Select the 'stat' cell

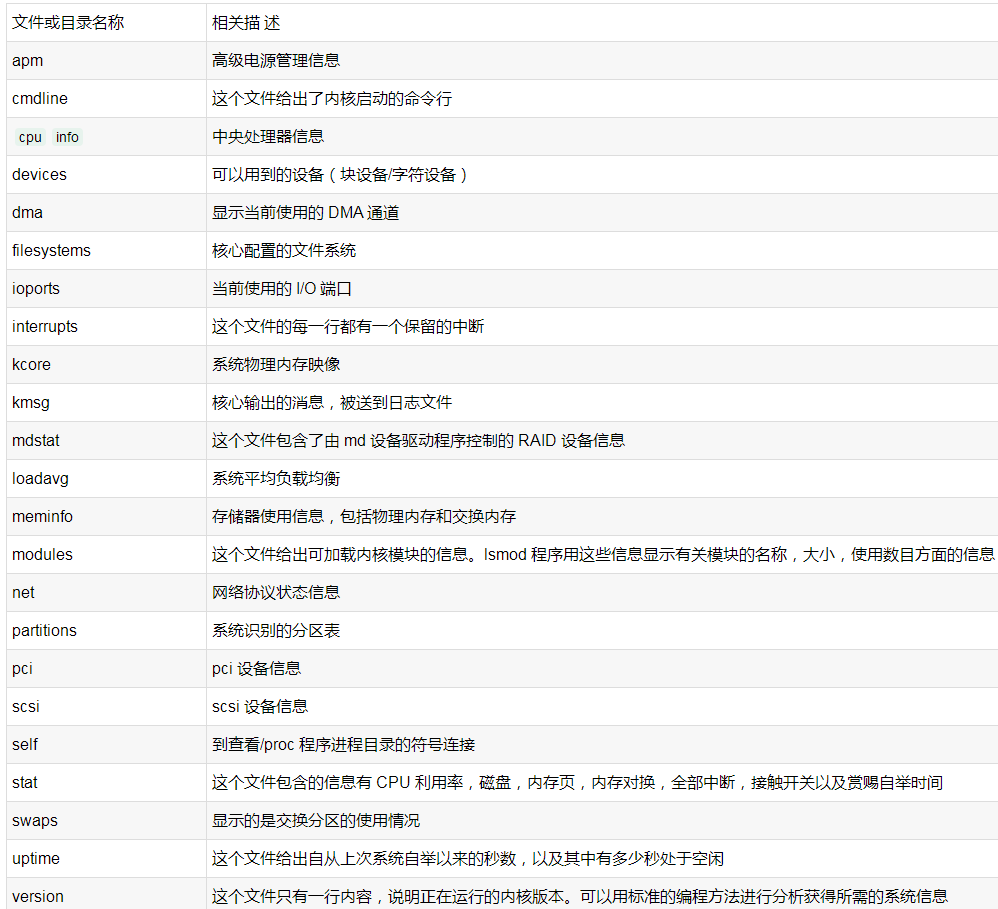106,782
